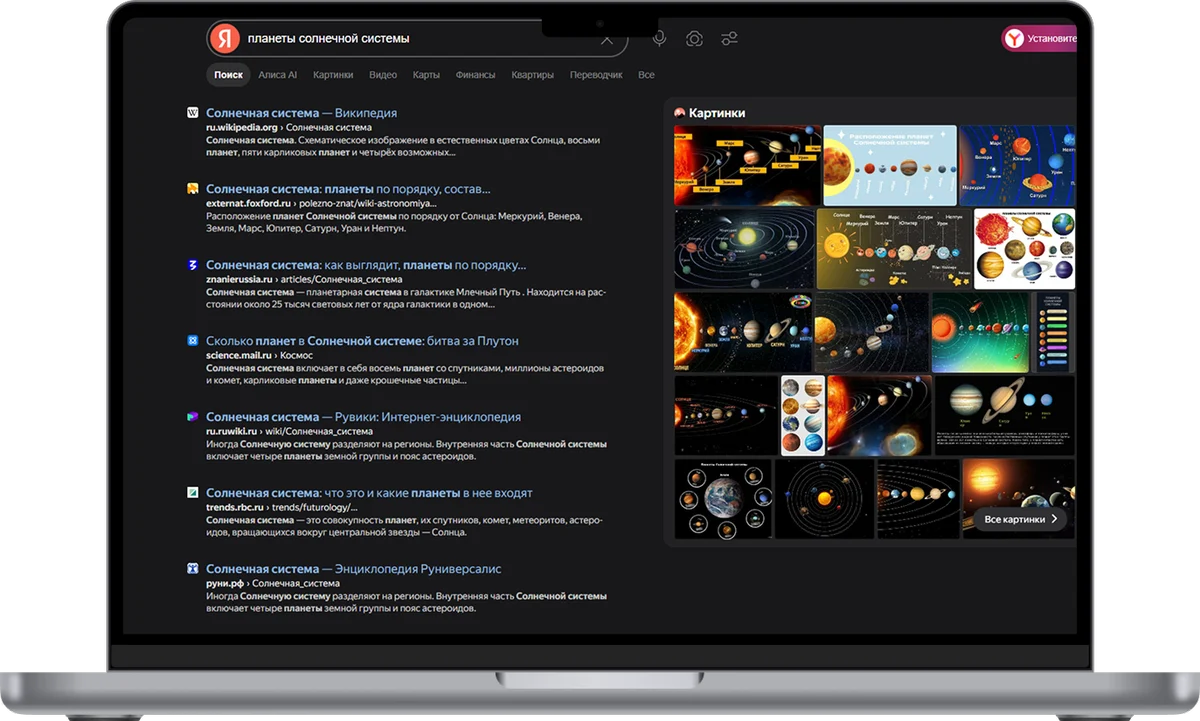
Task: Open the Видео tab
Action: pos(383,75)
